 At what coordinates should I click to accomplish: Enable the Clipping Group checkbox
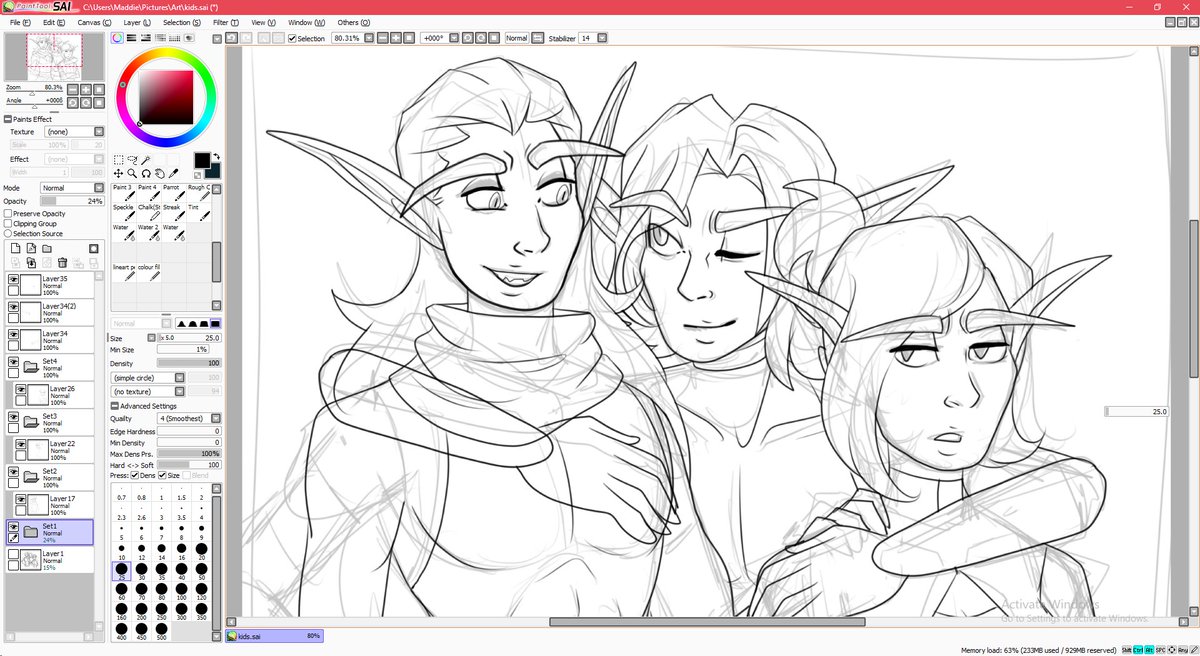8,224
